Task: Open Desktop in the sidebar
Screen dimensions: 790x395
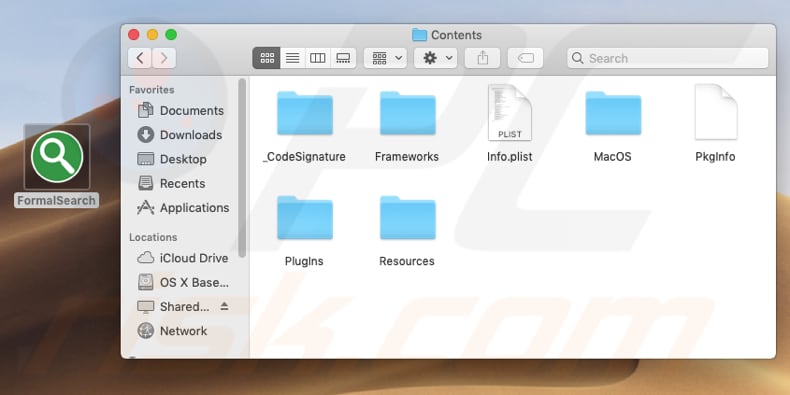Action: click(173, 159)
